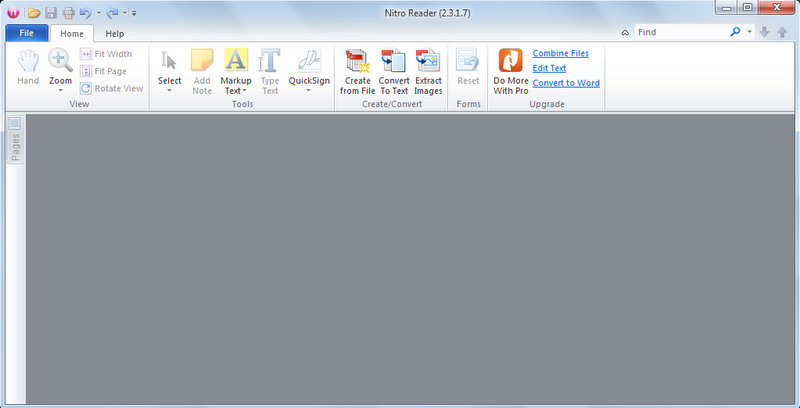Open the Edit Text link
The width and height of the screenshot is (800, 408).
[x=549, y=68]
